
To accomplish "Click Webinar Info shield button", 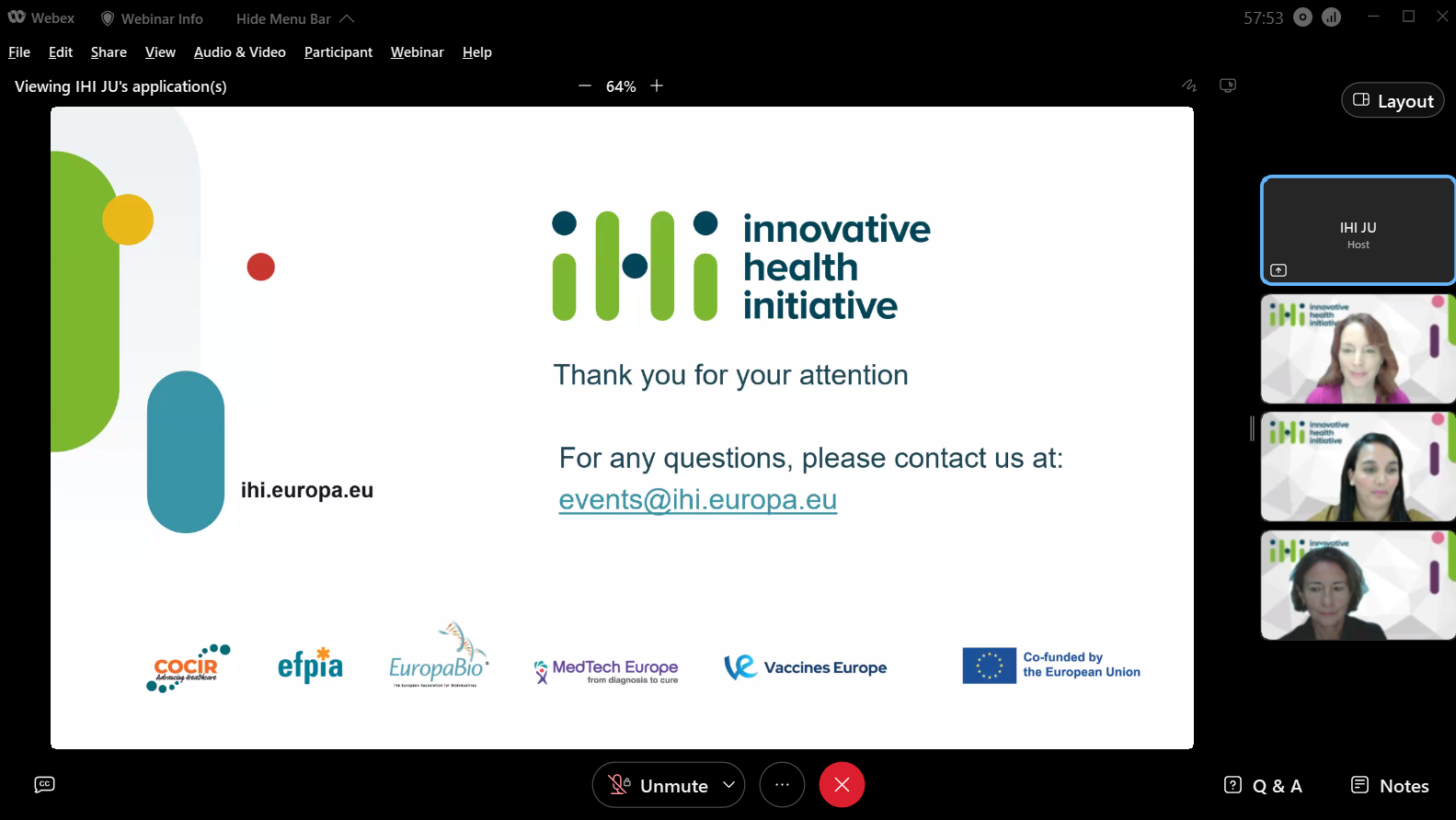I will coord(152,18).
